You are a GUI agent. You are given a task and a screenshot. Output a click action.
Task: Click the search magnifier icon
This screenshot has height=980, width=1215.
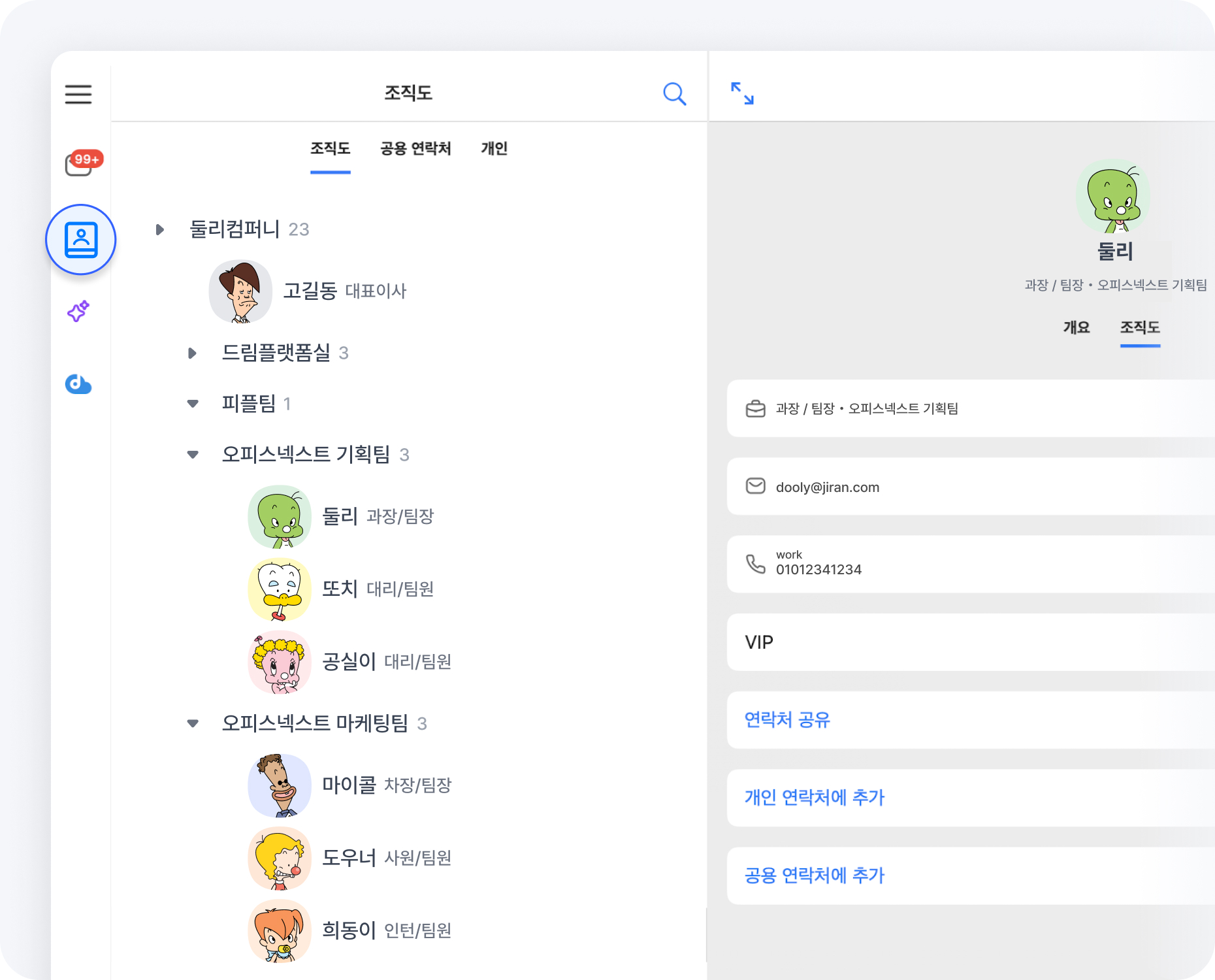(674, 94)
